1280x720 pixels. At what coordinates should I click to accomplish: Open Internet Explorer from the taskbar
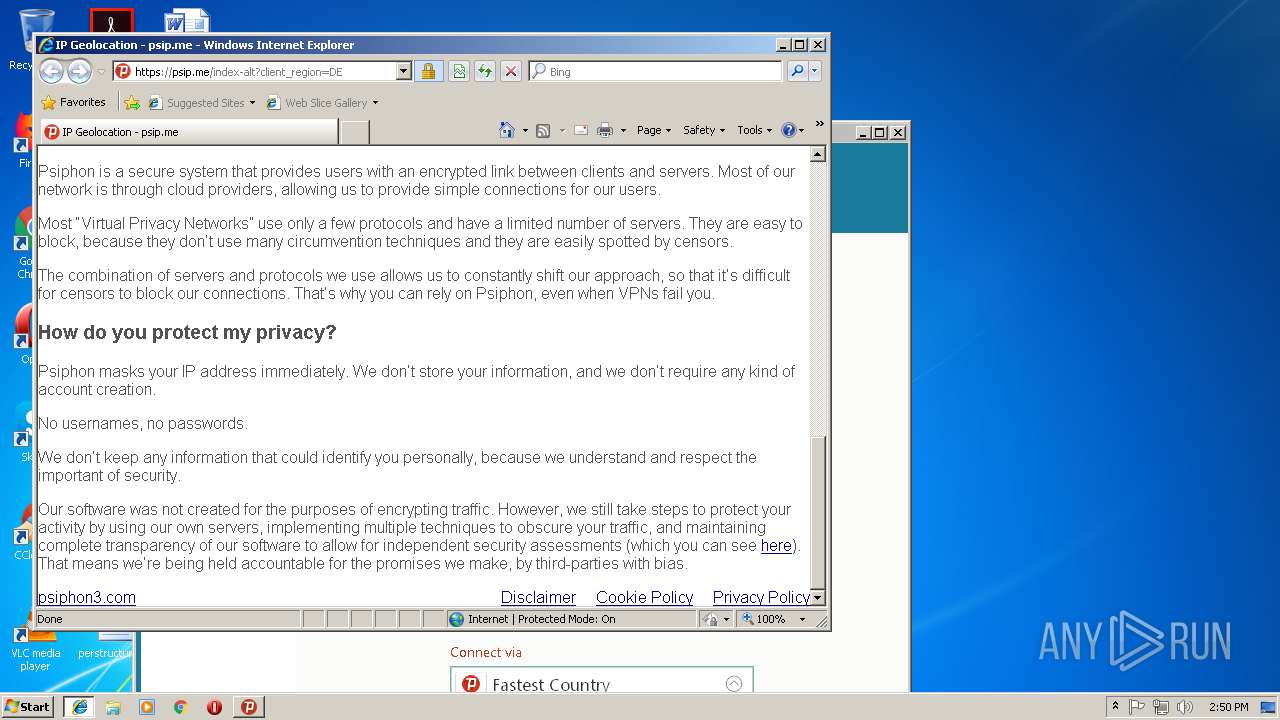79,707
